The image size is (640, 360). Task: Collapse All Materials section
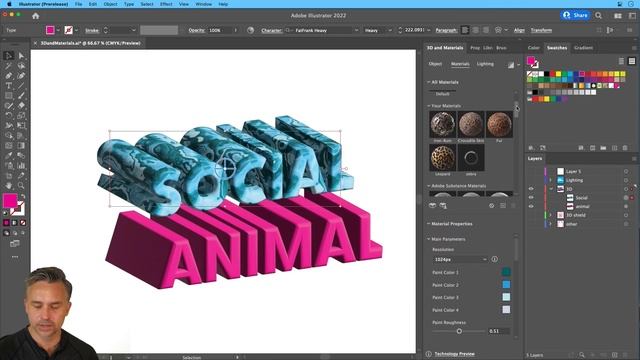429,82
